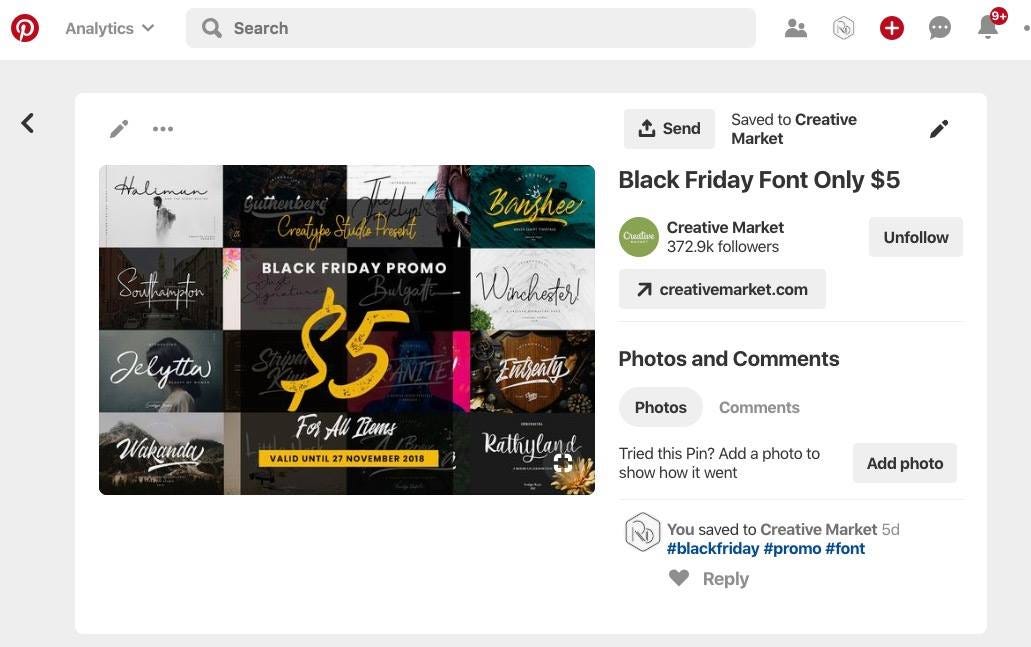Image resolution: width=1031 pixels, height=647 pixels.
Task: Edit board with pencil icon beside Saved to
Action: point(939,129)
